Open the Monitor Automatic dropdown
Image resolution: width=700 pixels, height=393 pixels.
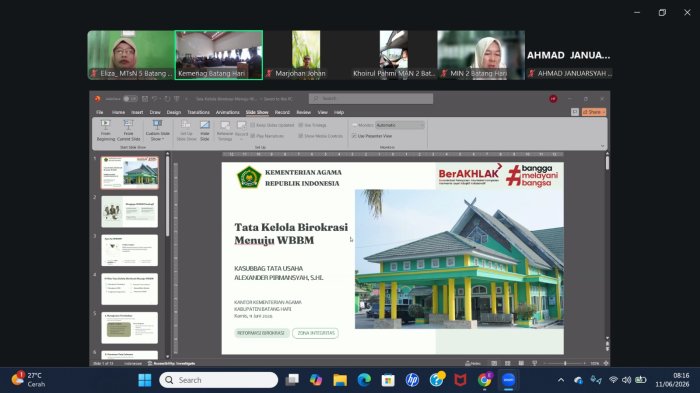tap(400, 125)
